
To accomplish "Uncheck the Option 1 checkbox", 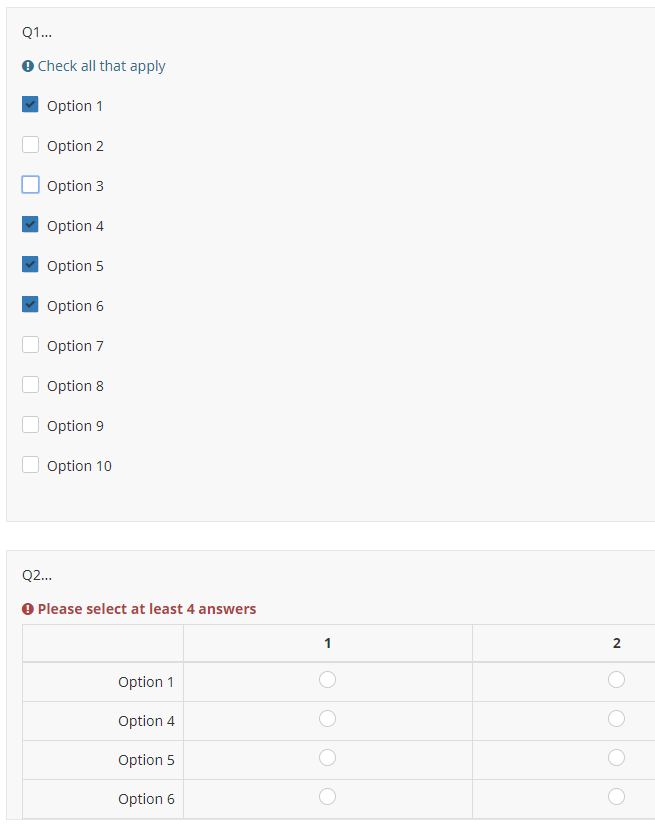I will point(30,105).
